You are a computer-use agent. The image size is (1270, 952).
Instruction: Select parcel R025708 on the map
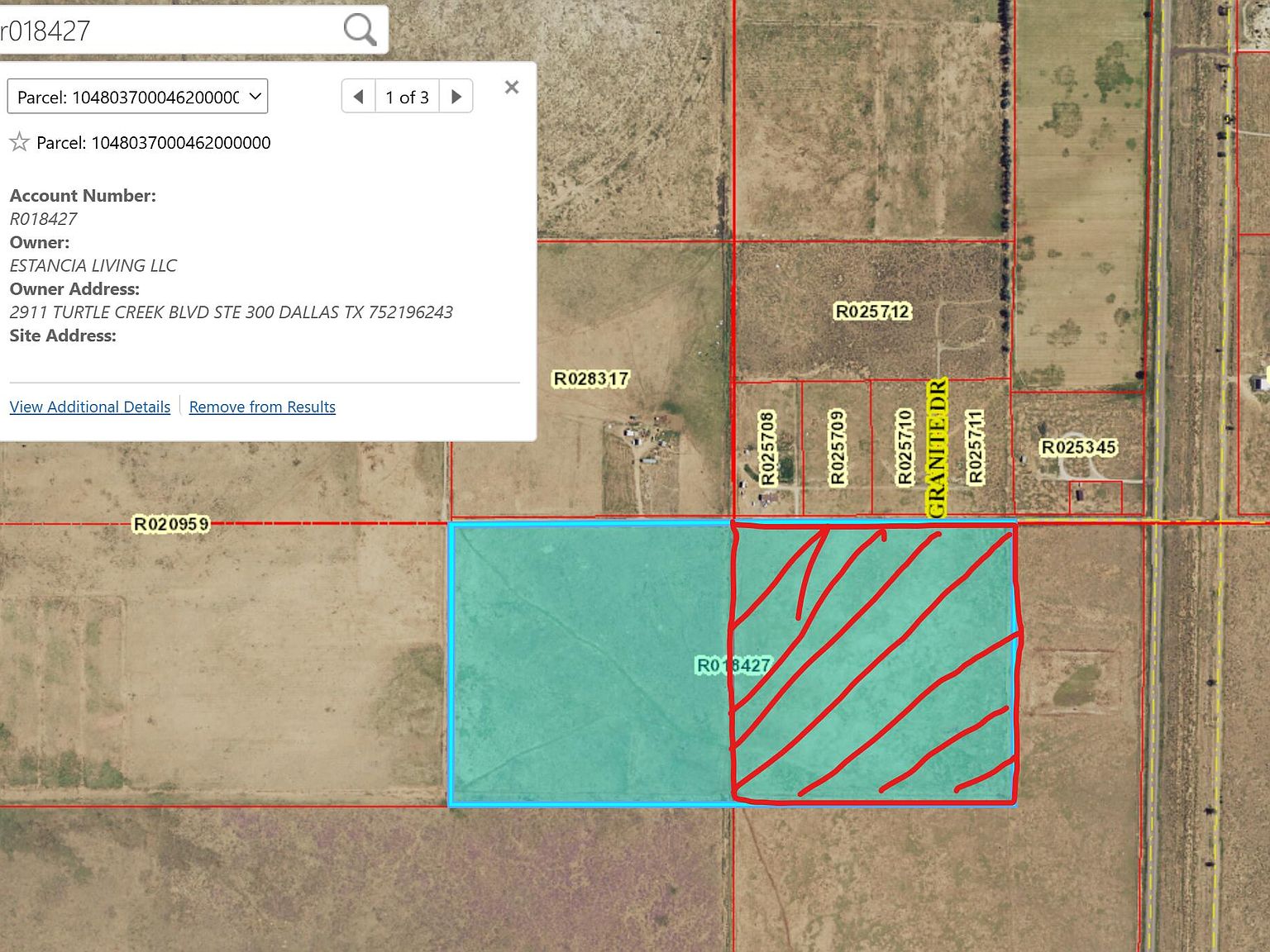(767, 446)
